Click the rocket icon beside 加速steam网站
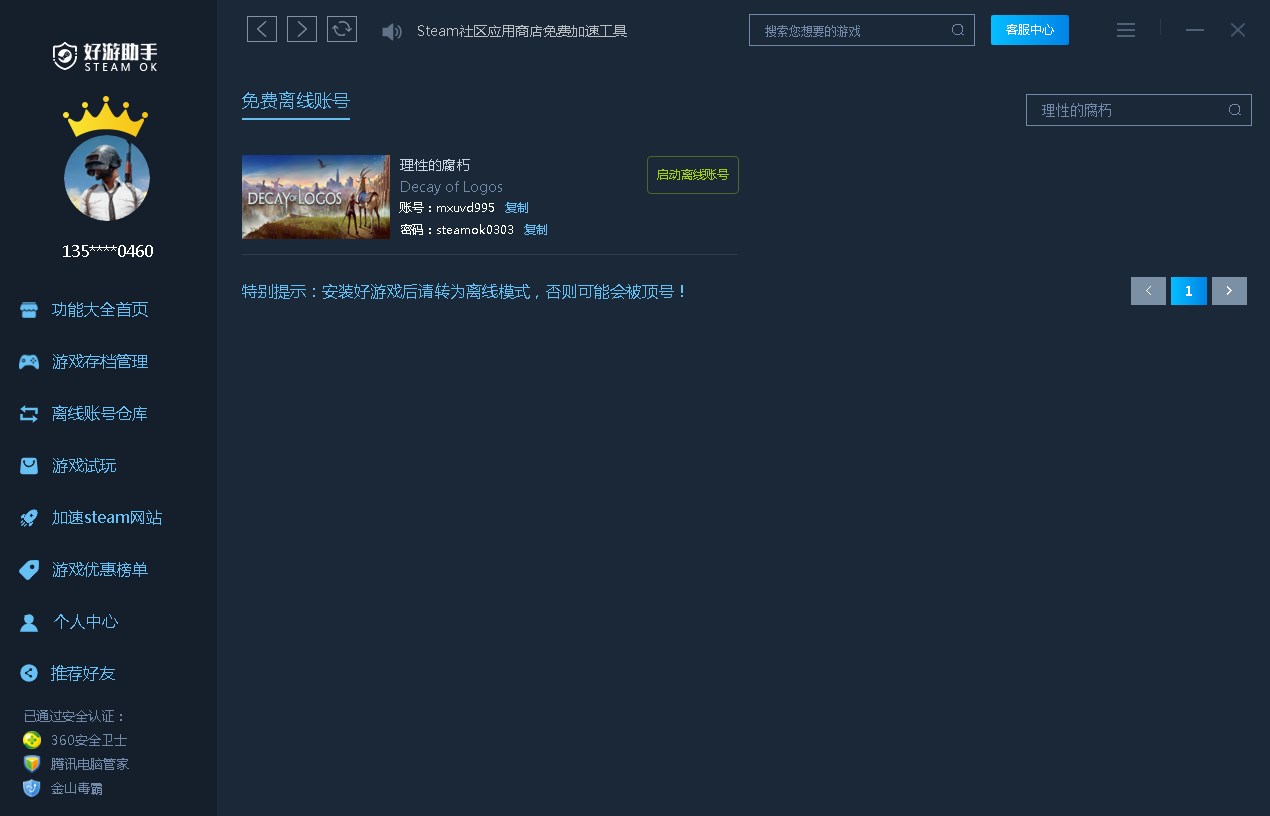Screen dimensions: 1270x816 tap(29, 518)
